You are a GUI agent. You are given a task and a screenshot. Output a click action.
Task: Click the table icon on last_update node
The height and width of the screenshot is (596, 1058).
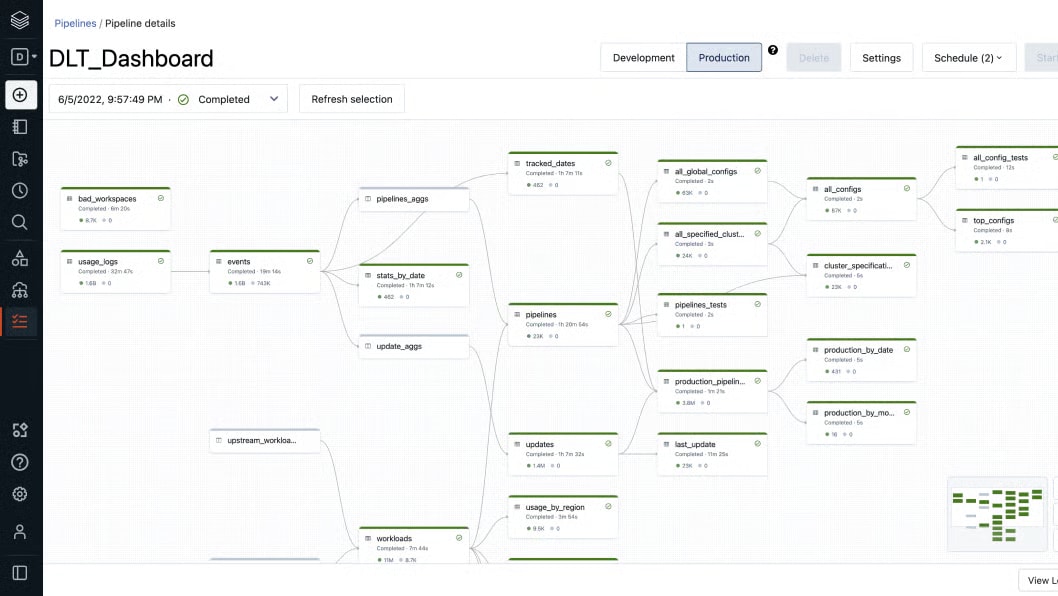point(666,444)
